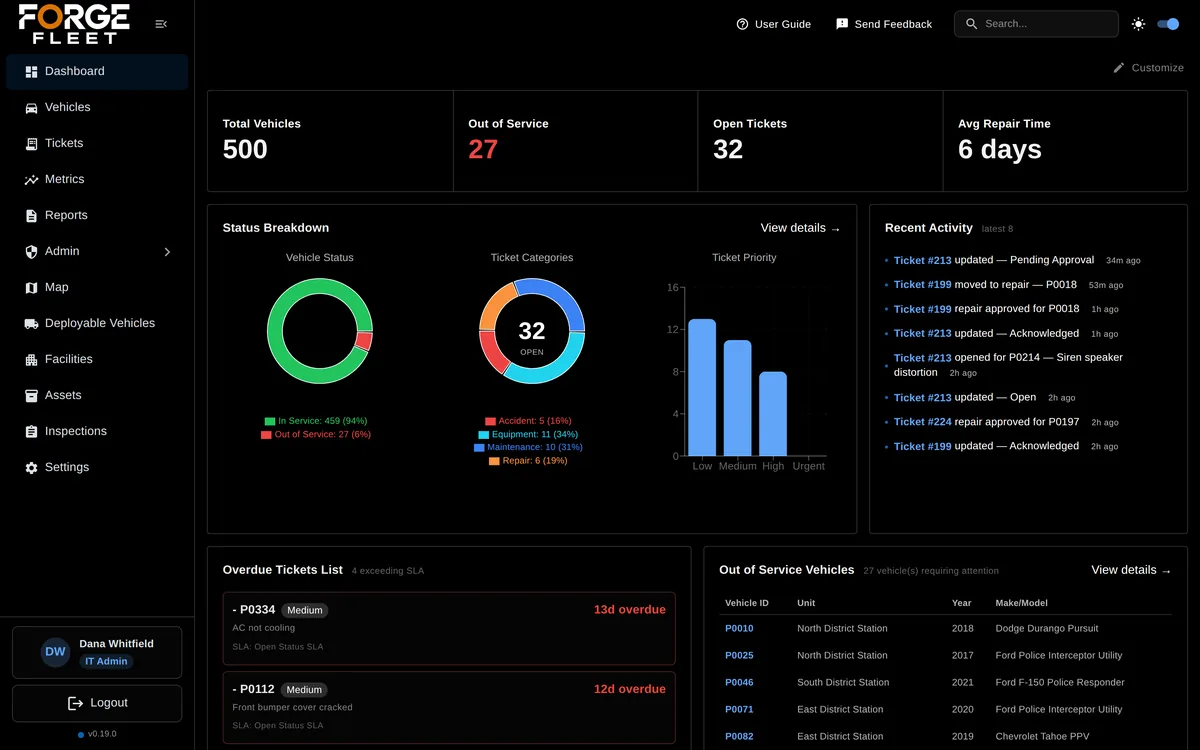Select the Admin menu item
Image resolution: width=1200 pixels, height=750 pixels.
pyautogui.click(x=97, y=251)
